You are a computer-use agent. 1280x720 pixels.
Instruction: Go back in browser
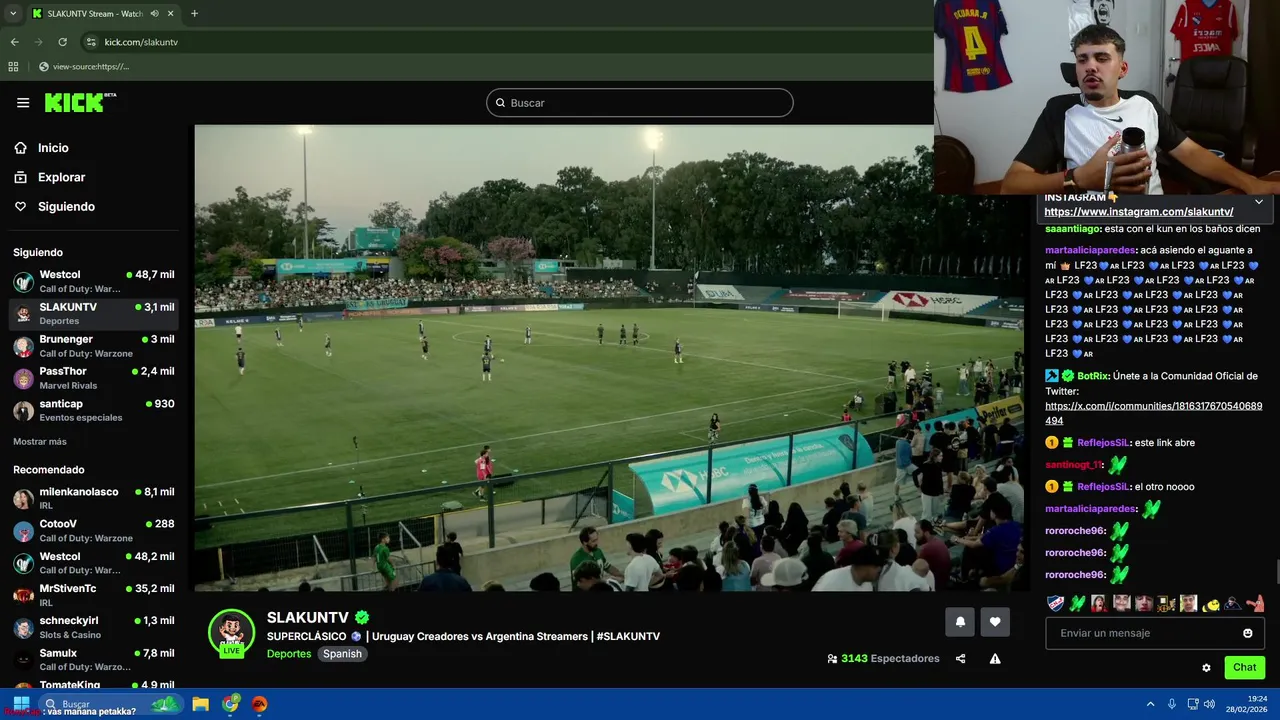pyautogui.click(x=14, y=42)
